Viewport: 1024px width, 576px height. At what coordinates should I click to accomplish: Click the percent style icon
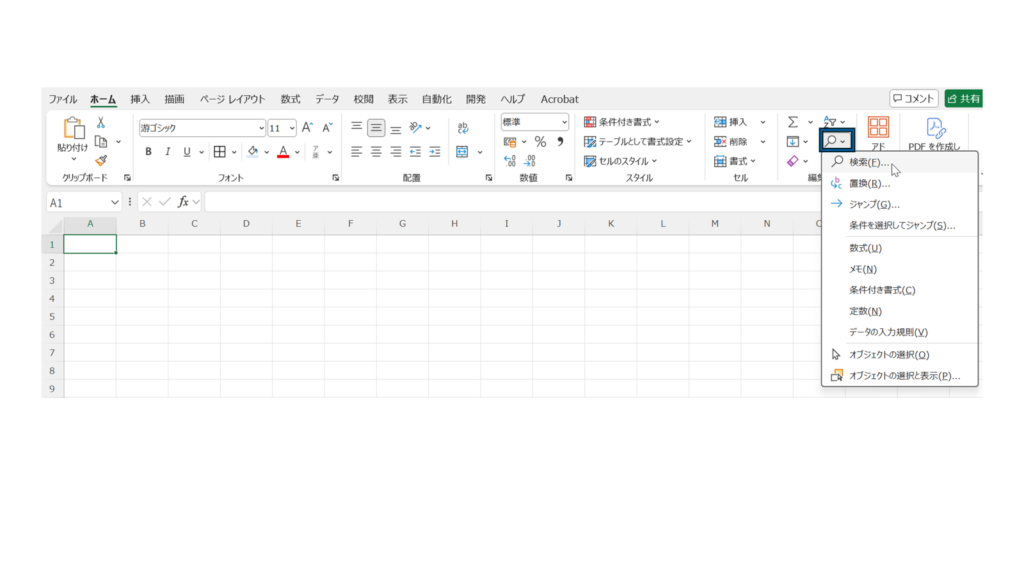[x=540, y=142]
